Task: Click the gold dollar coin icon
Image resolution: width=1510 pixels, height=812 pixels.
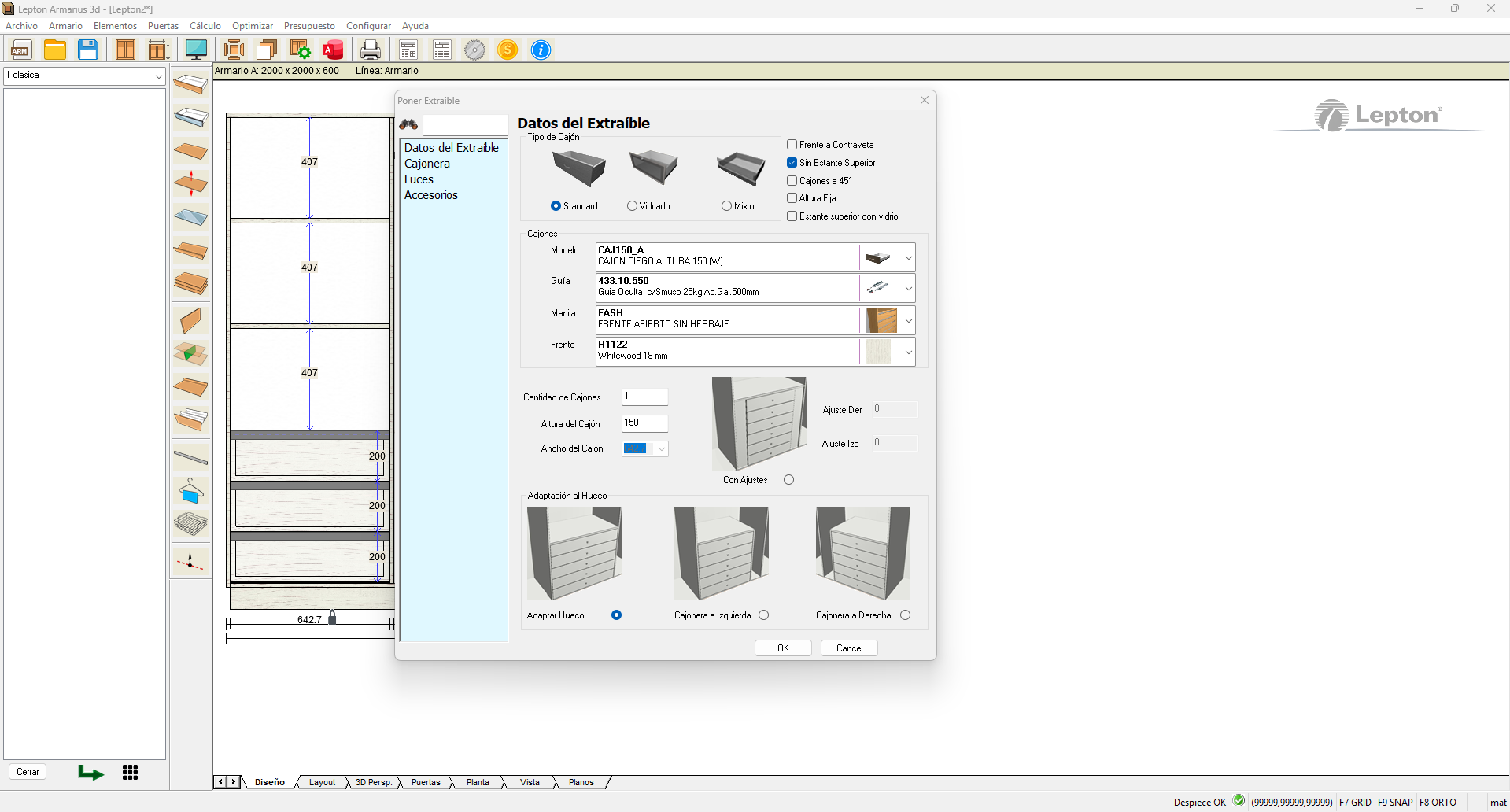Action: tap(508, 50)
